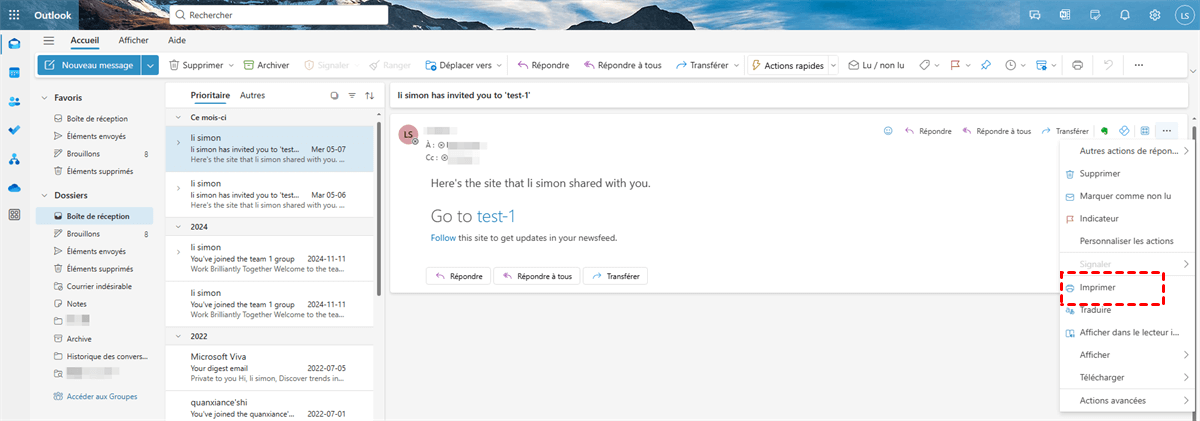This screenshot has height=421, width=1200.
Task: Click the printer icon in the ribbon
Action: click(x=1077, y=65)
